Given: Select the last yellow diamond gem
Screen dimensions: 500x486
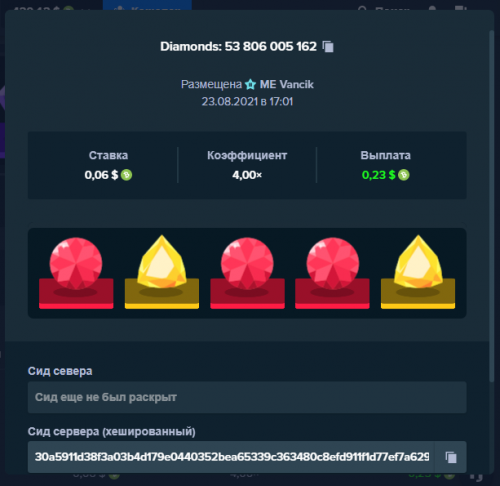Looking at the screenshot, I should click(418, 272).
